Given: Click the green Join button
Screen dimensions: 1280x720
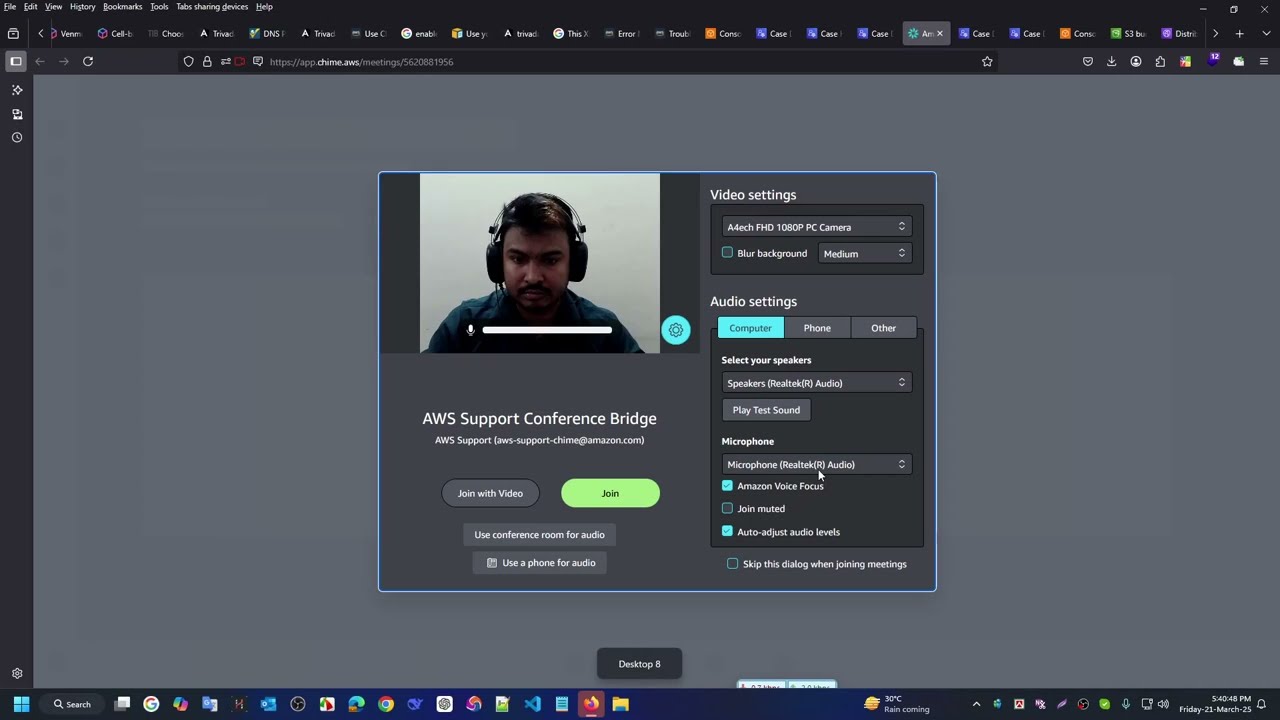Looking at the screenshot, I should point(610,493).
